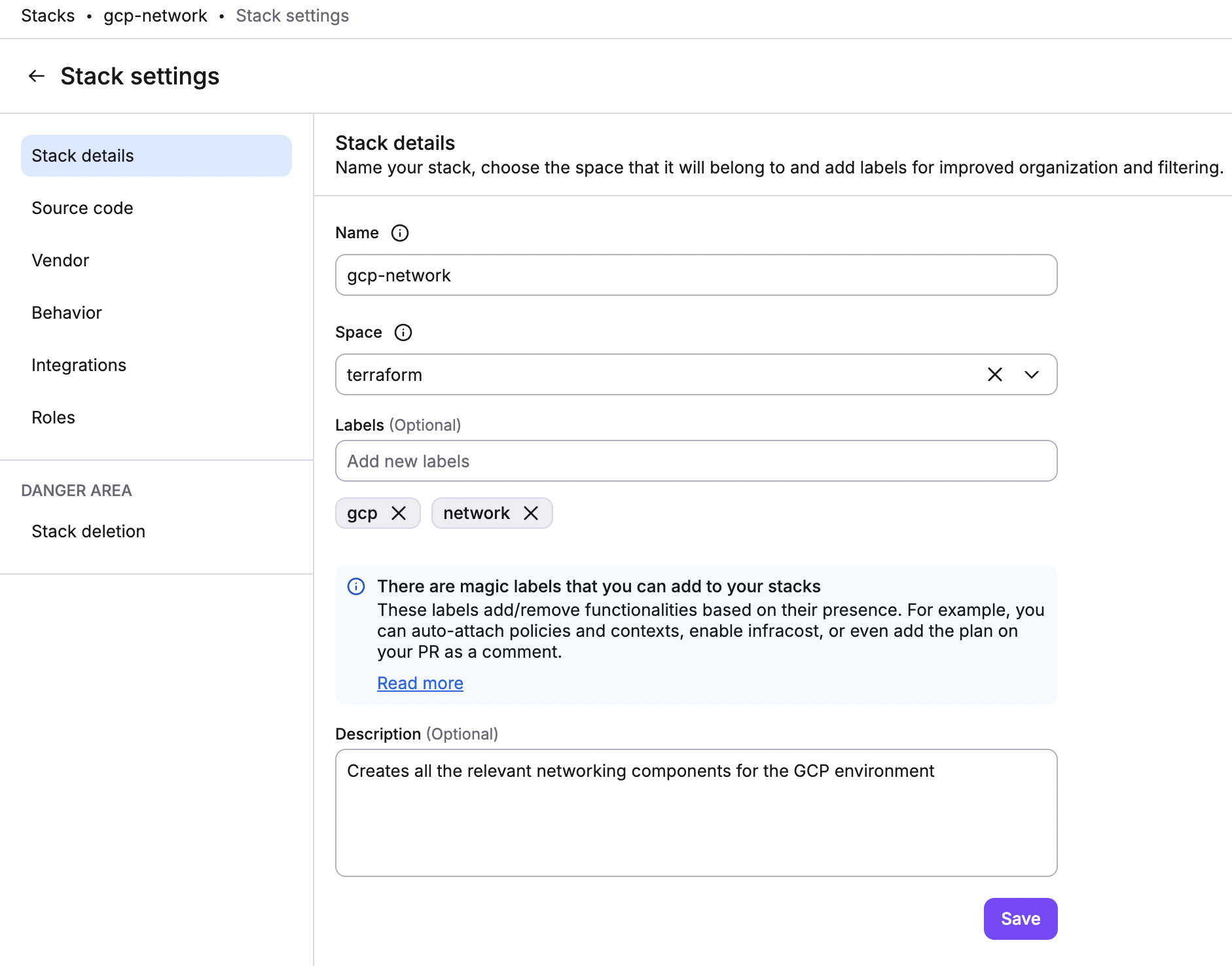The image size is (1232, 966).
Task: Focus the Add new labels field
Action: pos(695,461)
